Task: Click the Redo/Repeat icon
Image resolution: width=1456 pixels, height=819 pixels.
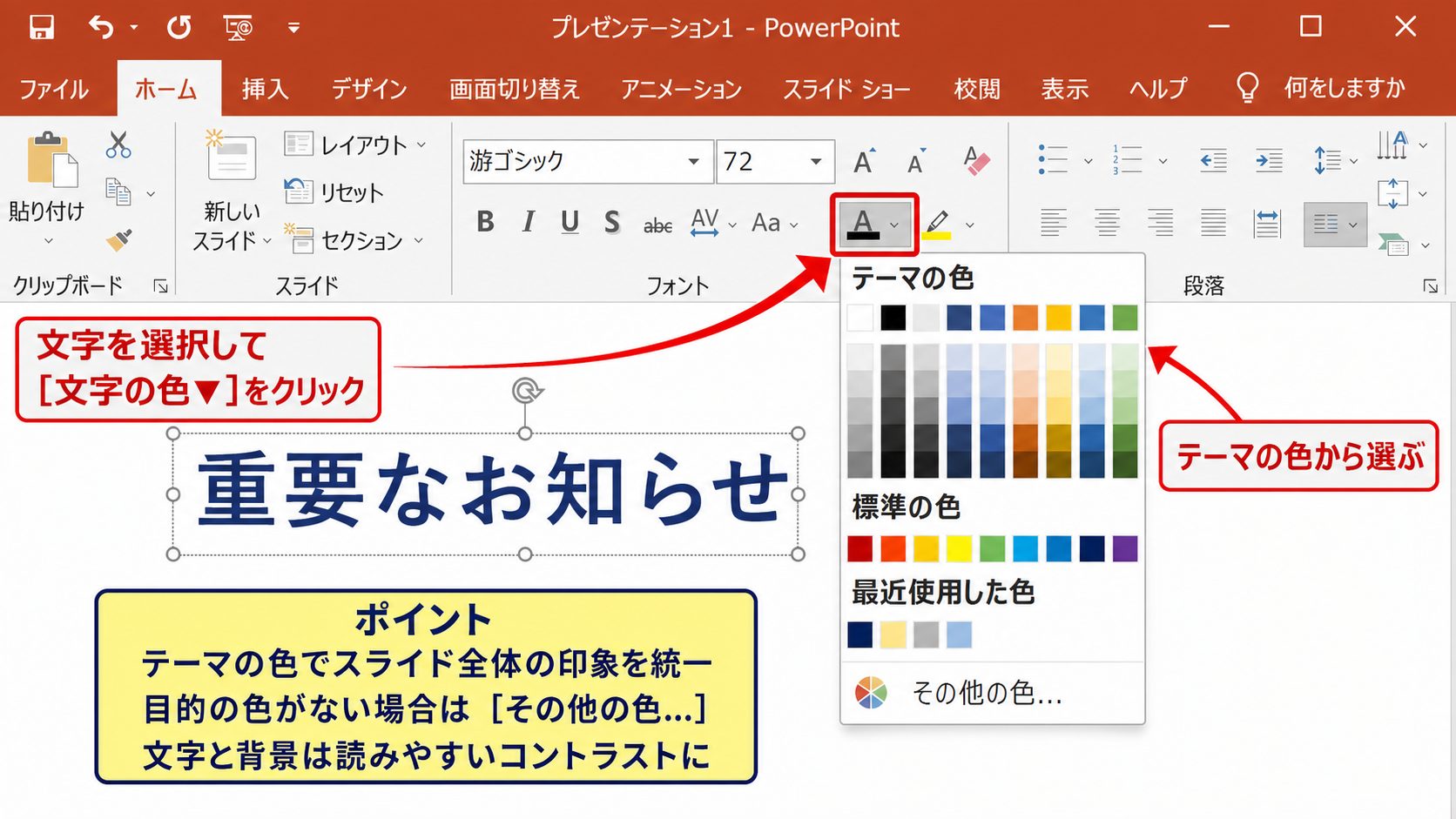Action: tap(179, 27)
